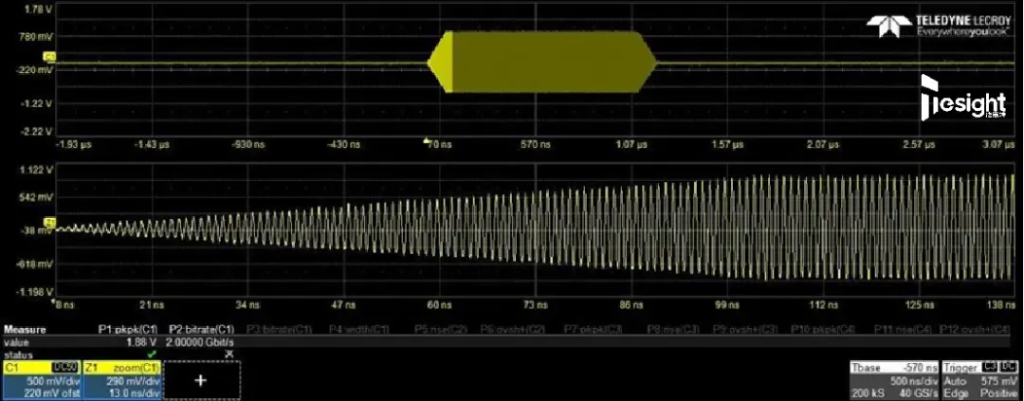Select the Z1 trace marker on the lower grid
This screenshot has height=401, width=1024.
tap(50, 222)
